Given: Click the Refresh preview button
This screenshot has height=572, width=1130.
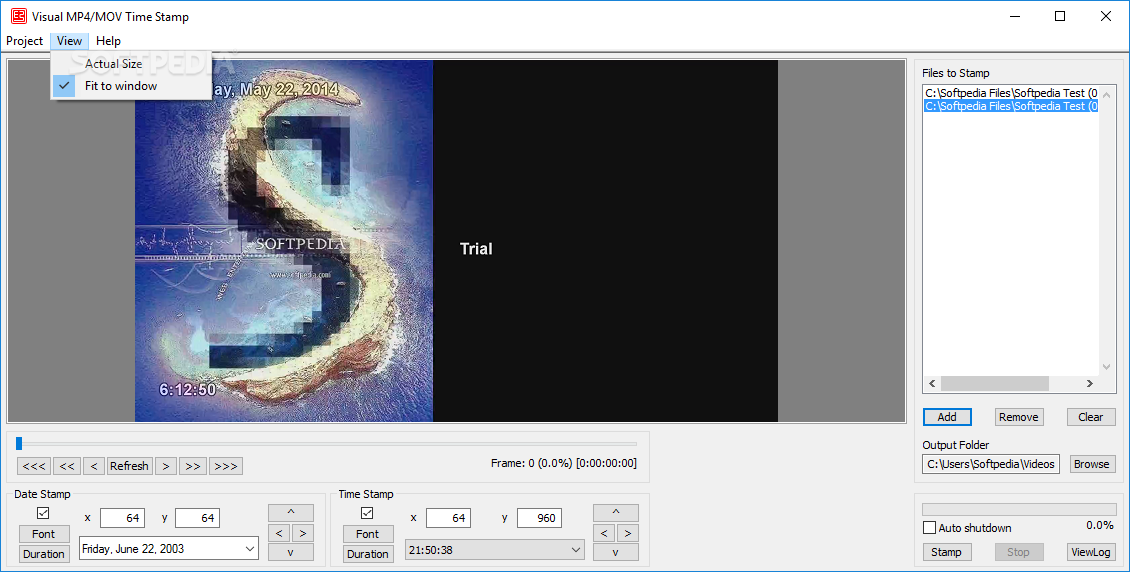Looking at the screenshot, I should pyautogui.click(x=129, y=466).
